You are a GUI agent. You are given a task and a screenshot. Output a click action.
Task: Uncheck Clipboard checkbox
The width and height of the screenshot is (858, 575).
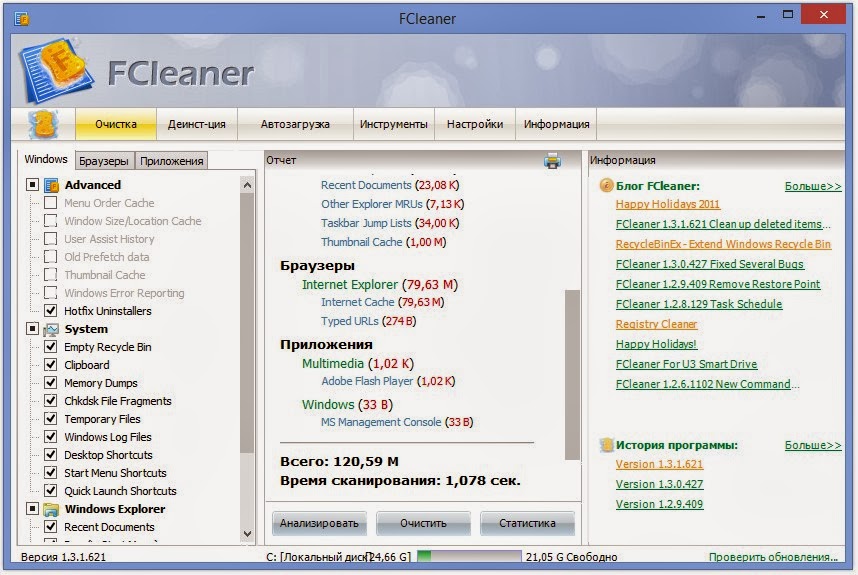(x=50, y=365)
